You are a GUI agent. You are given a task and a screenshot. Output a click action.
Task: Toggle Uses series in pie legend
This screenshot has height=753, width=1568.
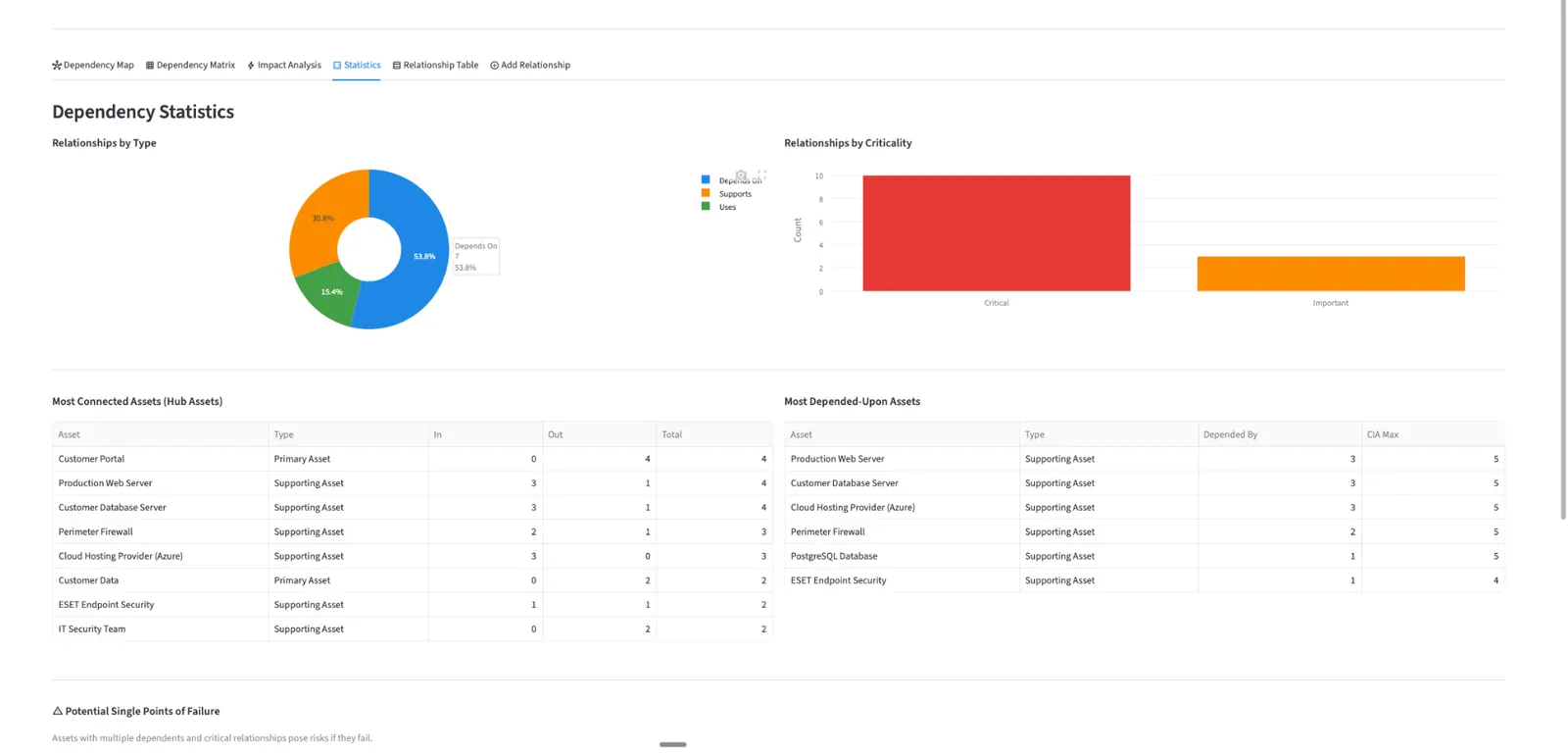(x=718, y=207)
